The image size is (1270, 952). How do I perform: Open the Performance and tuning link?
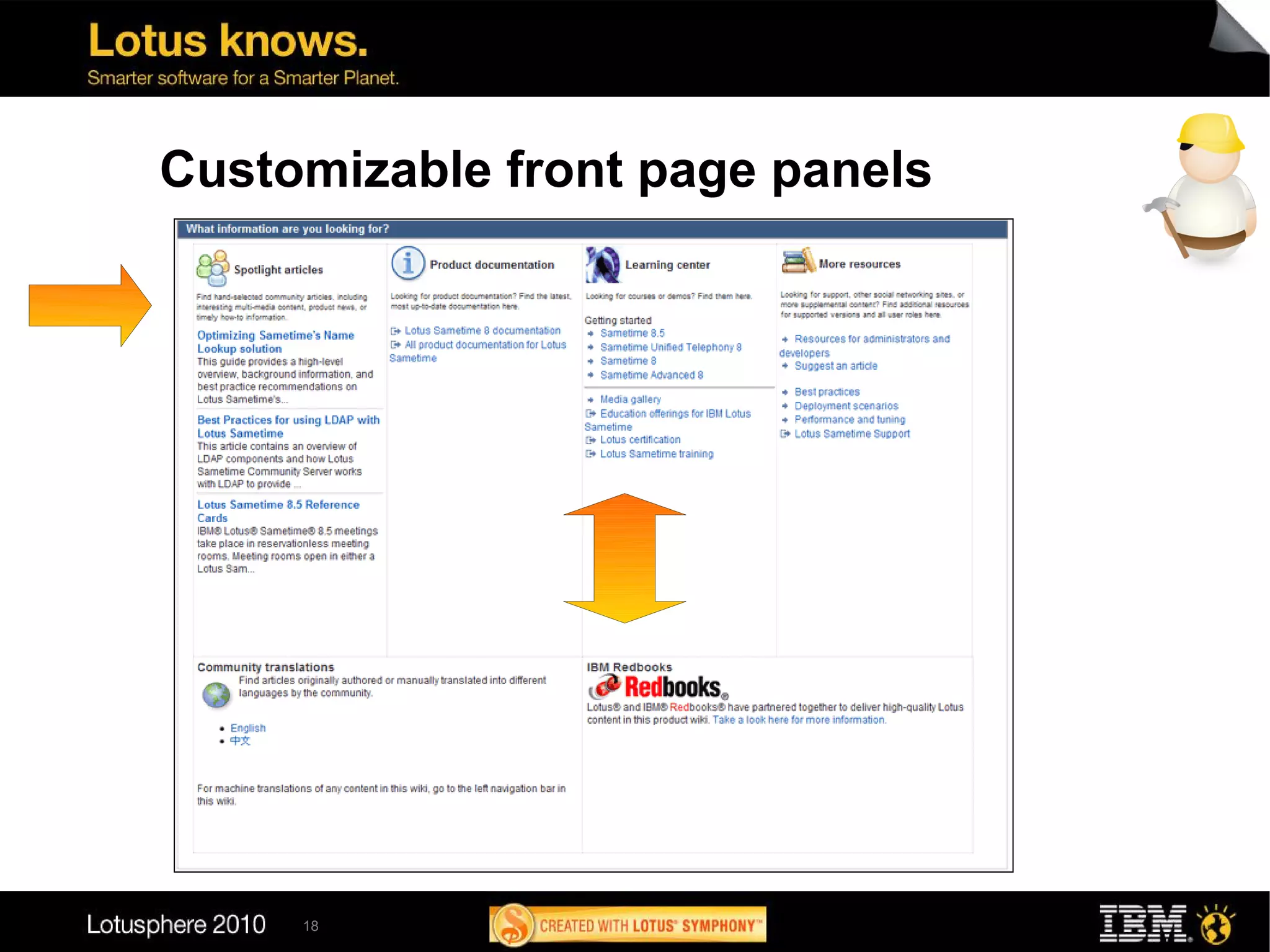coord(850,420)
